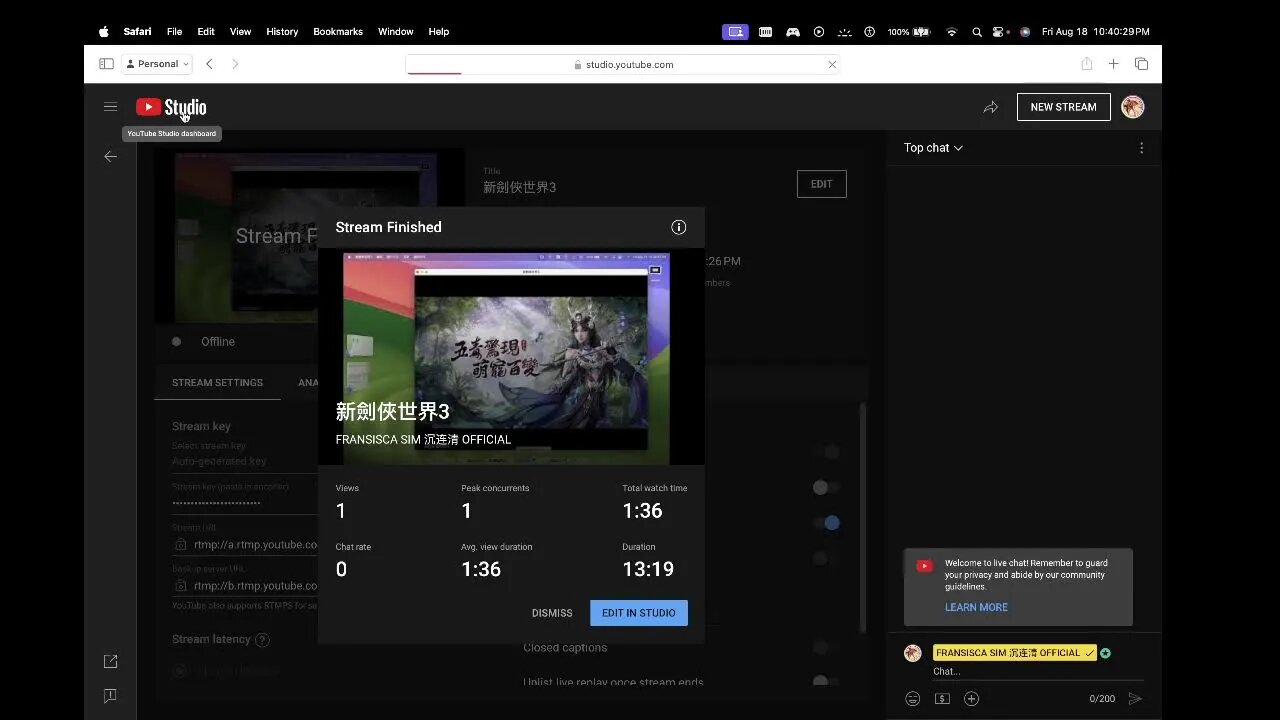Click the send message arrow in chat
Screen dimensions: 1280x720
1134,699
